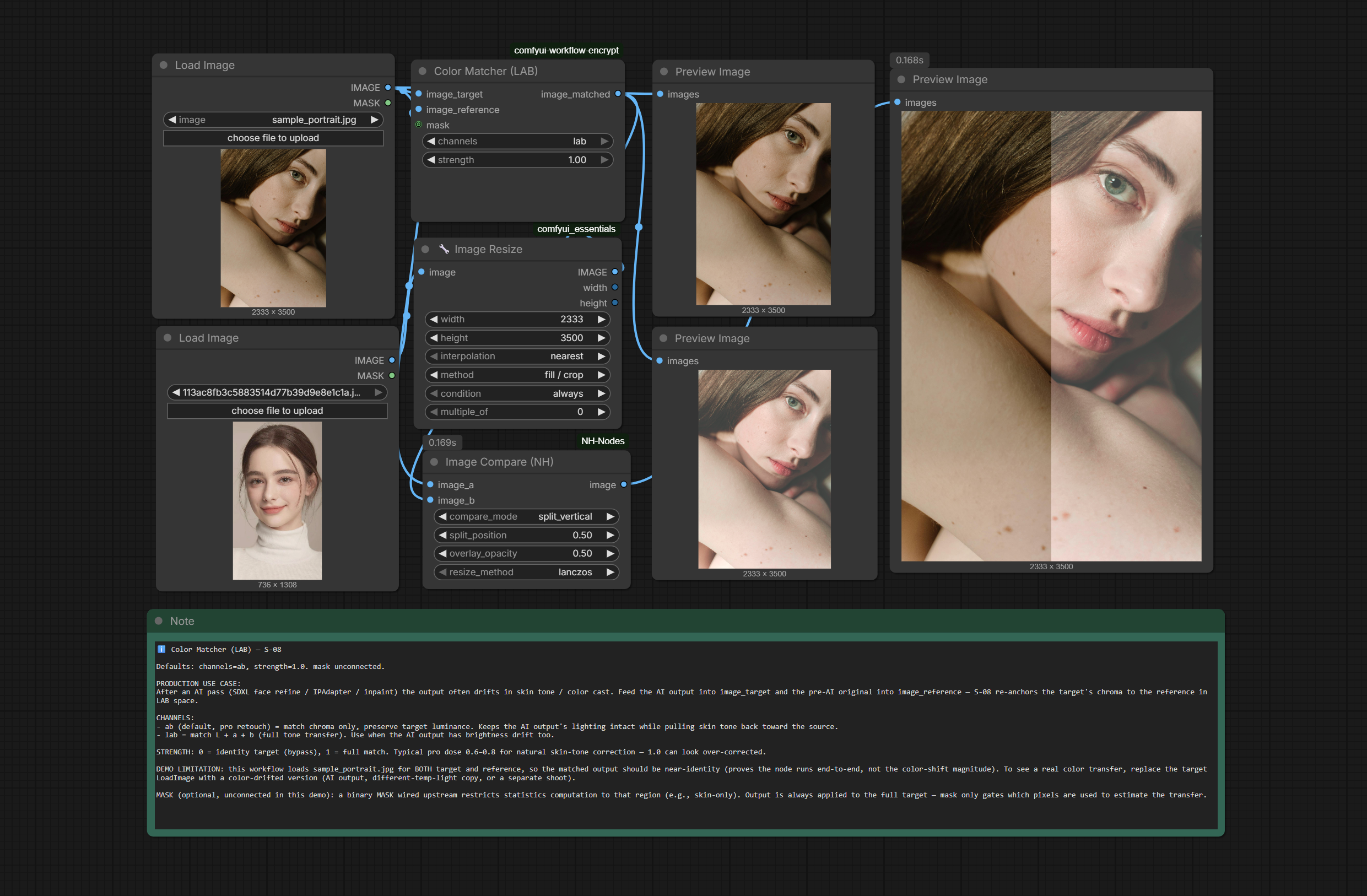Click the sample_portrait thumbnail in Load Image
Image resolution: width=1367 pixels, height=896 pixels.
pos(273,228)
